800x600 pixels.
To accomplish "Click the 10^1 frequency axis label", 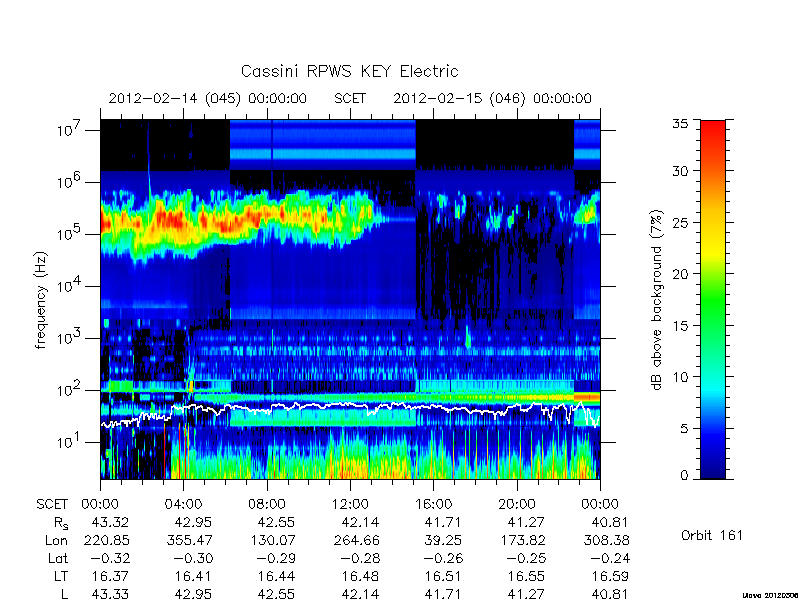I will tap(67, 441).
